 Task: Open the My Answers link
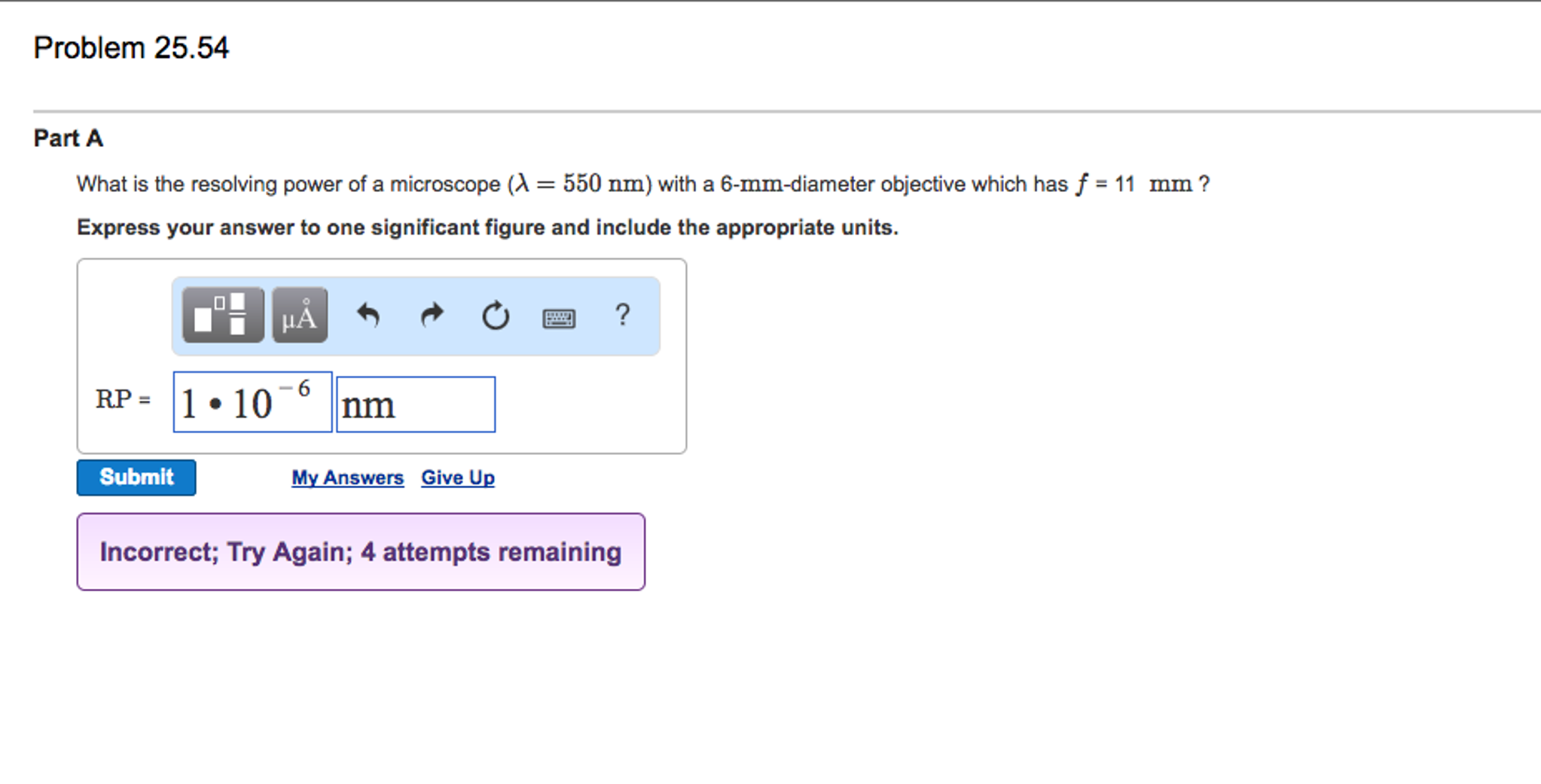pyautogui.click(x=347, y=477)
